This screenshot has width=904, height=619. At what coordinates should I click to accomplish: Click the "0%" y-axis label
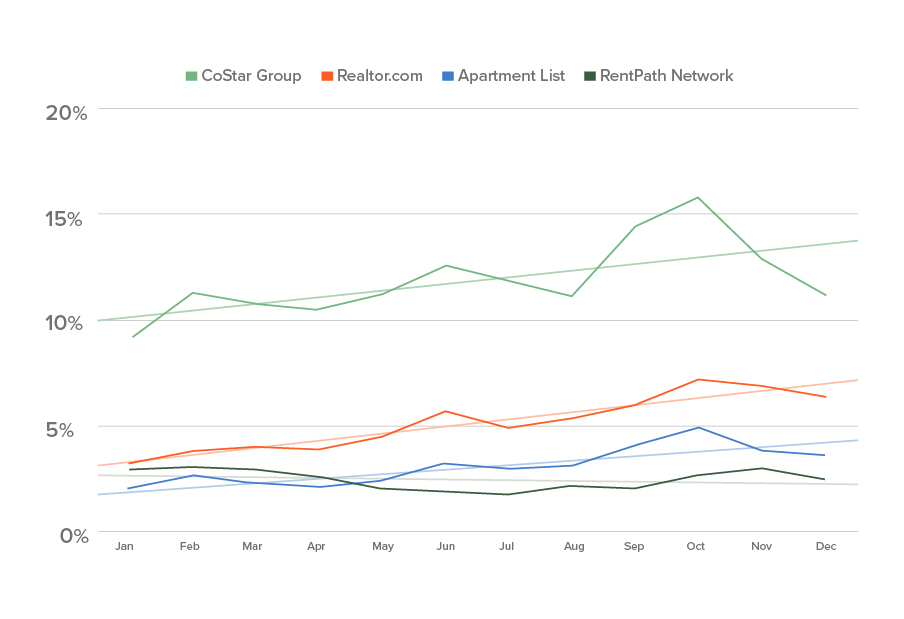(74, 536)
